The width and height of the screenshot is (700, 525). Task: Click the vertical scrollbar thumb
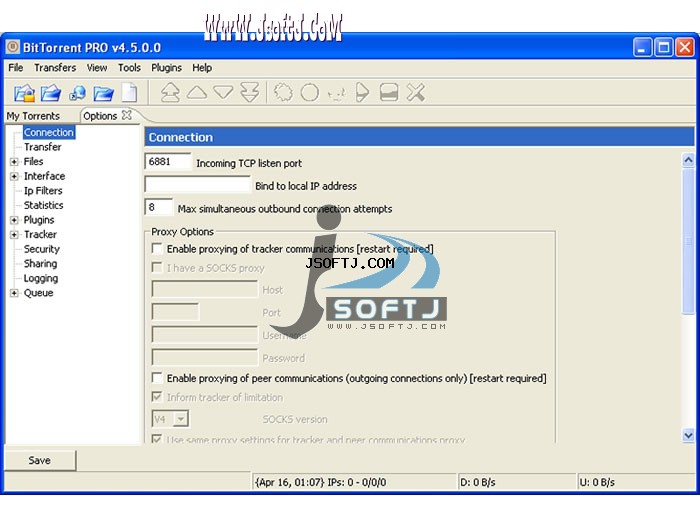688,241
